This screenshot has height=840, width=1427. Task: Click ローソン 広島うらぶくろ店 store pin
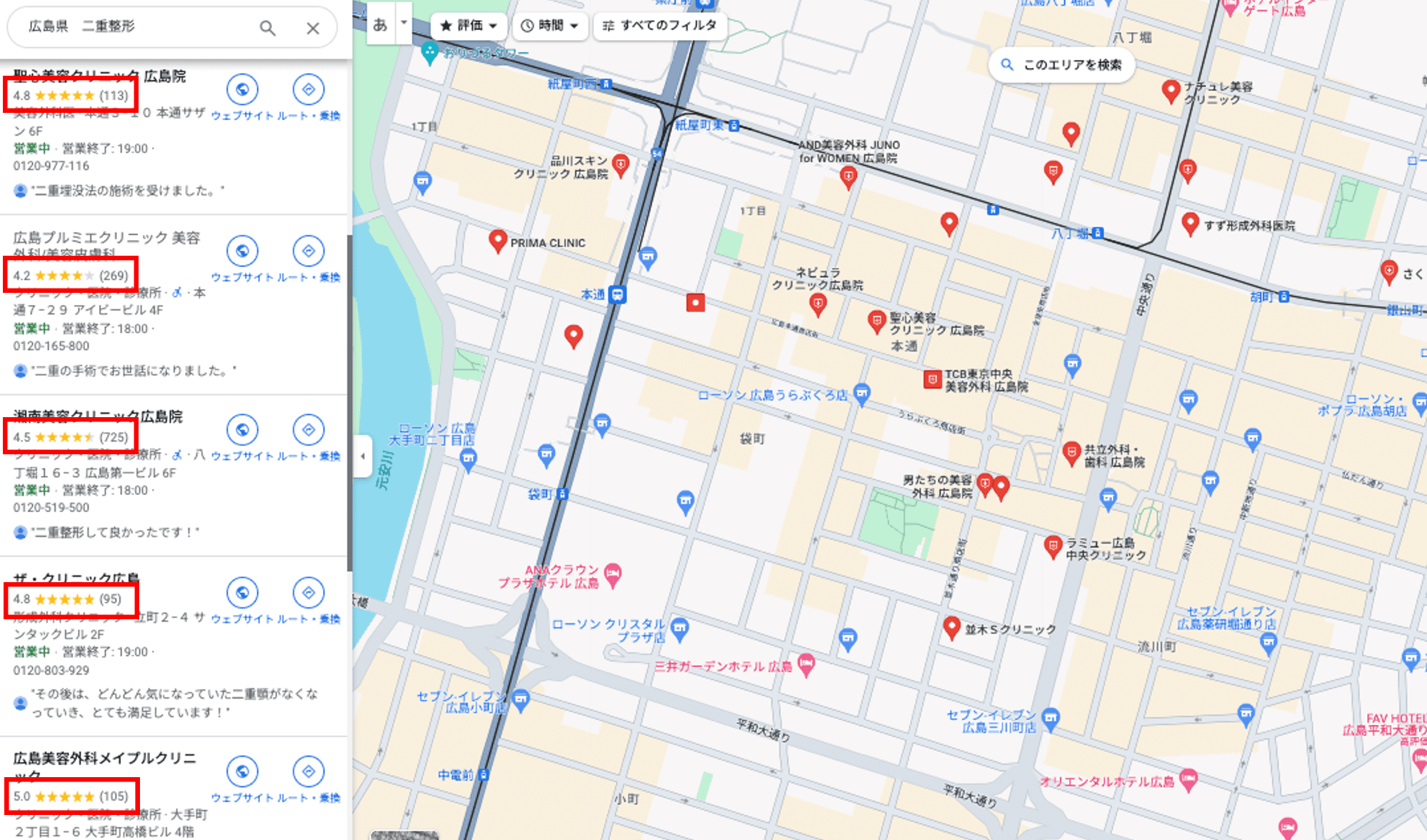(x=862, y=394)
